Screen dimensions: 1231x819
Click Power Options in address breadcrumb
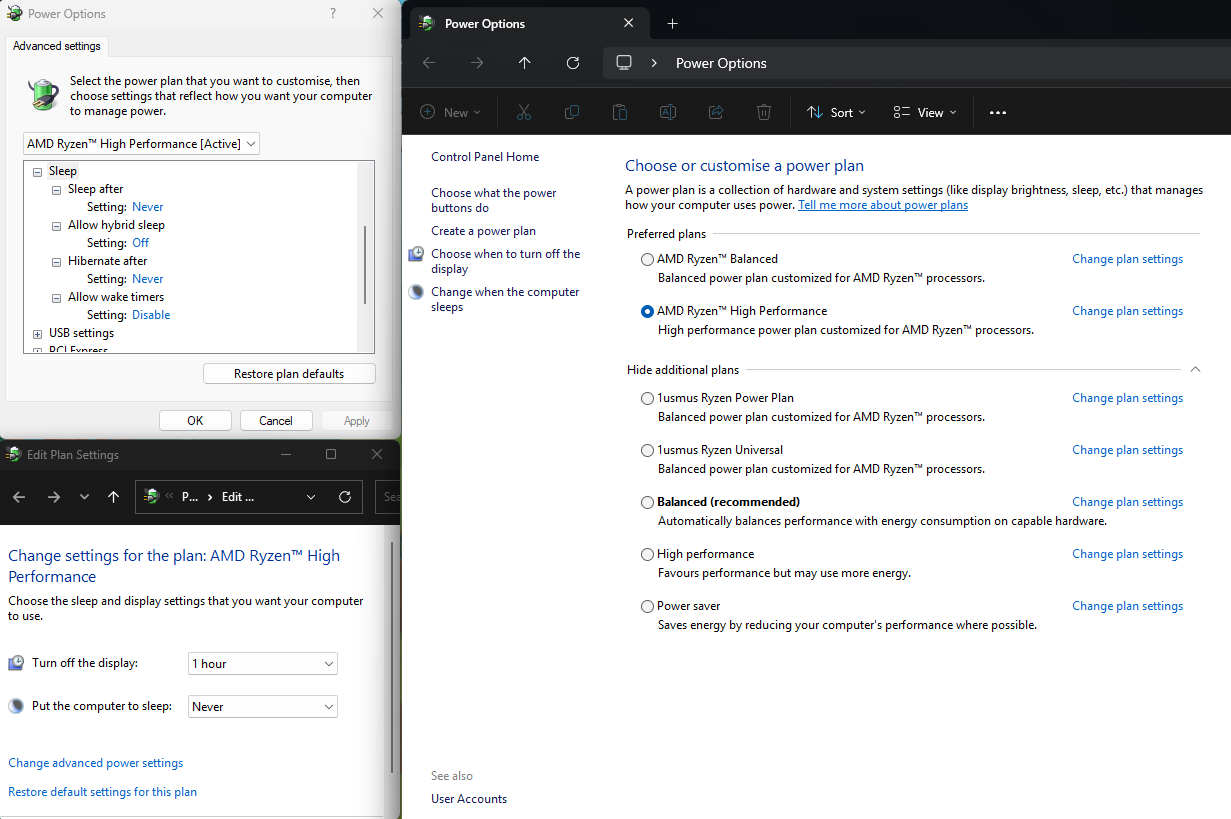click(x=721, y=63)
